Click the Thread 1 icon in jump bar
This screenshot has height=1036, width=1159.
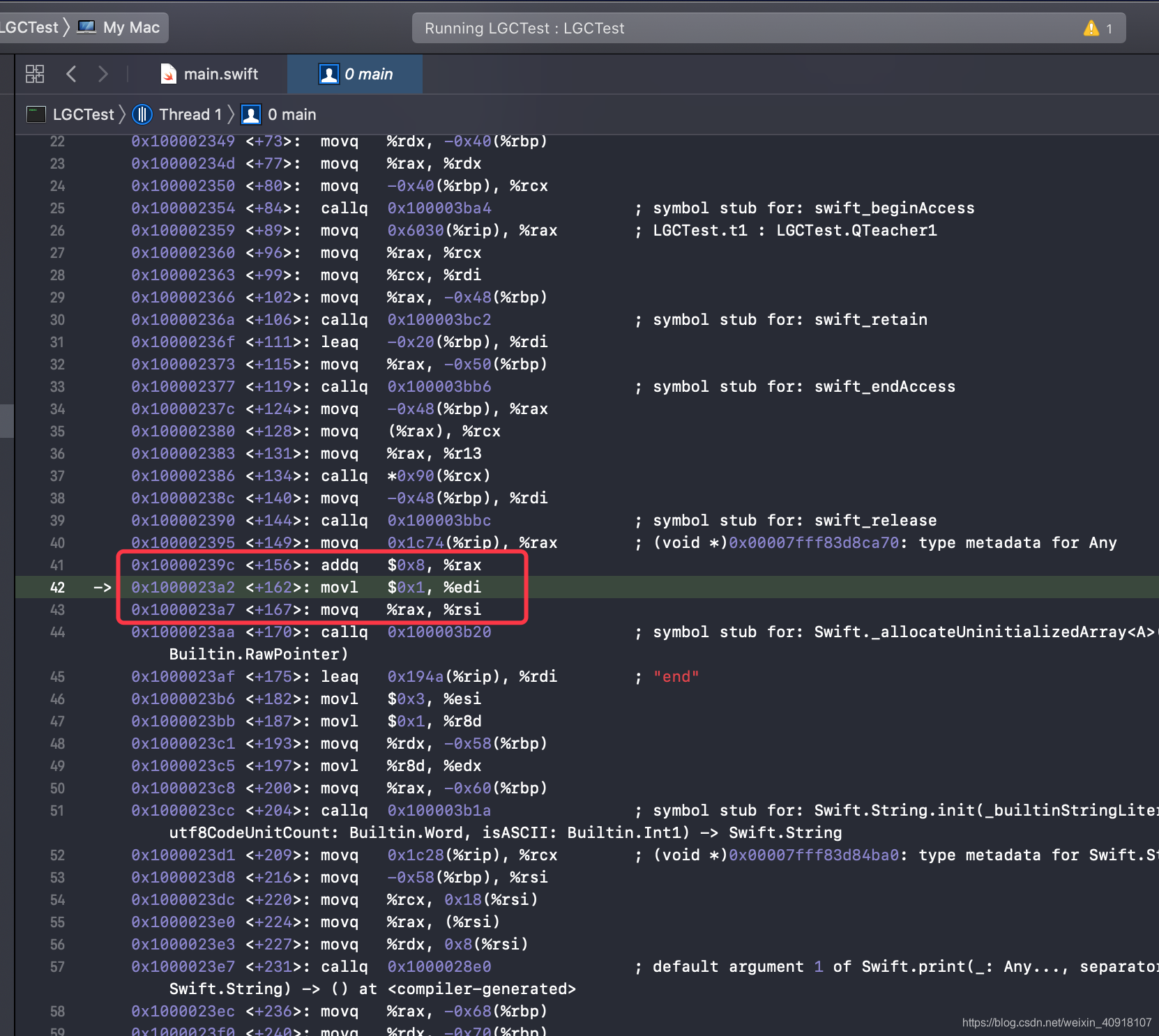pyautogui.click(x=142, y=114)
